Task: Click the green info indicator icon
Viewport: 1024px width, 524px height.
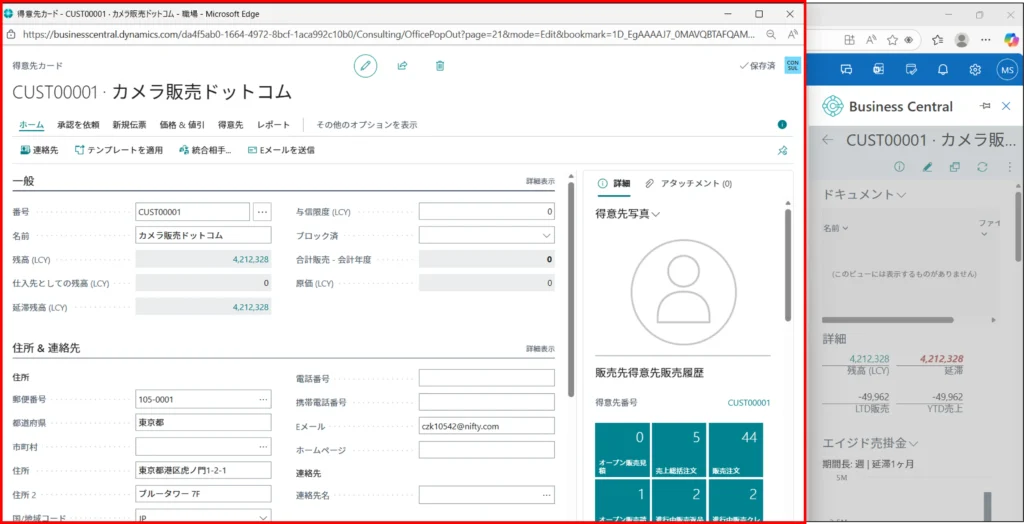Action: [782, 125]
